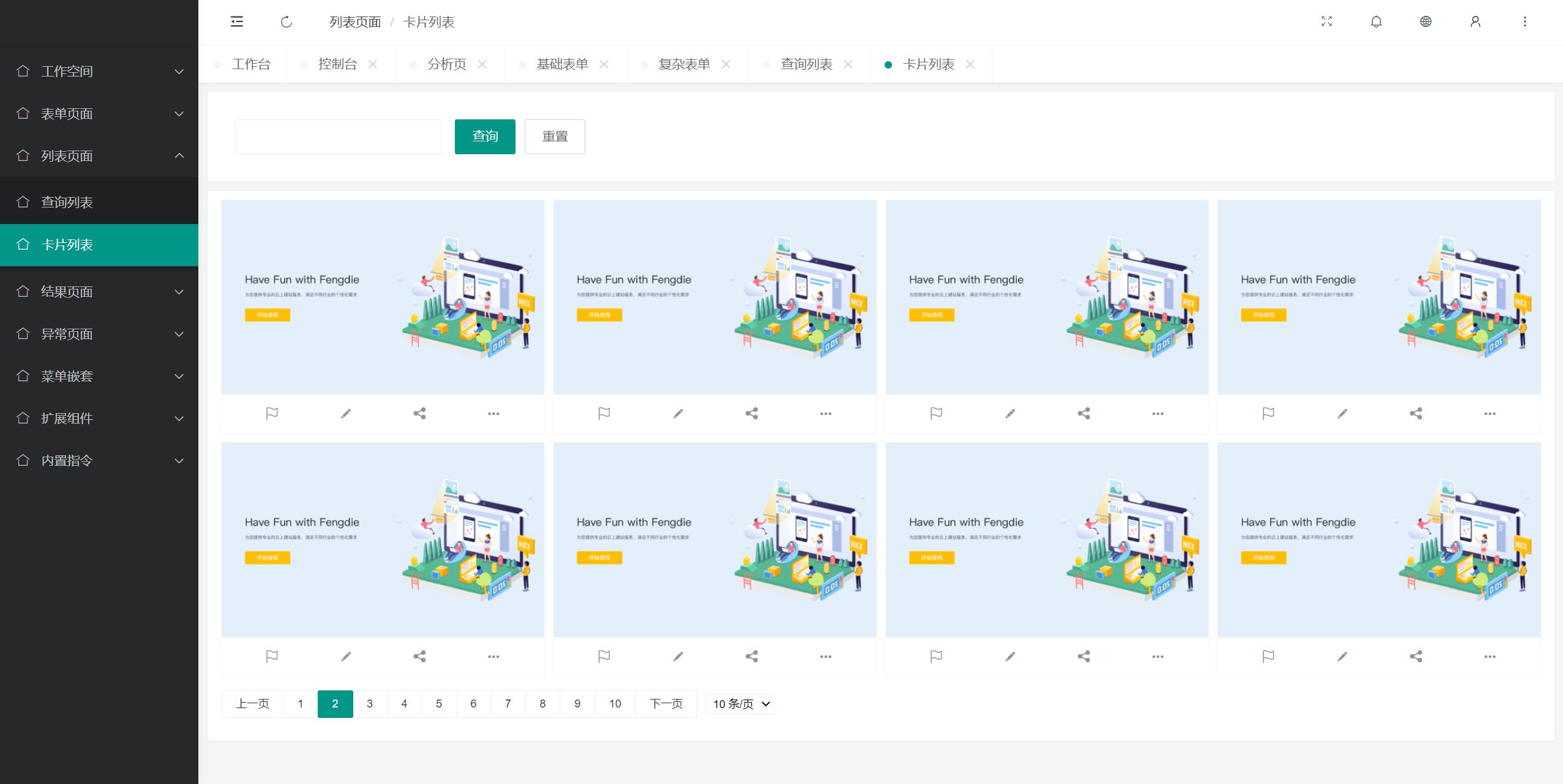1563x784 pixels.
Task: Click the vertical three-dot settings icon
Action: 1525,21
